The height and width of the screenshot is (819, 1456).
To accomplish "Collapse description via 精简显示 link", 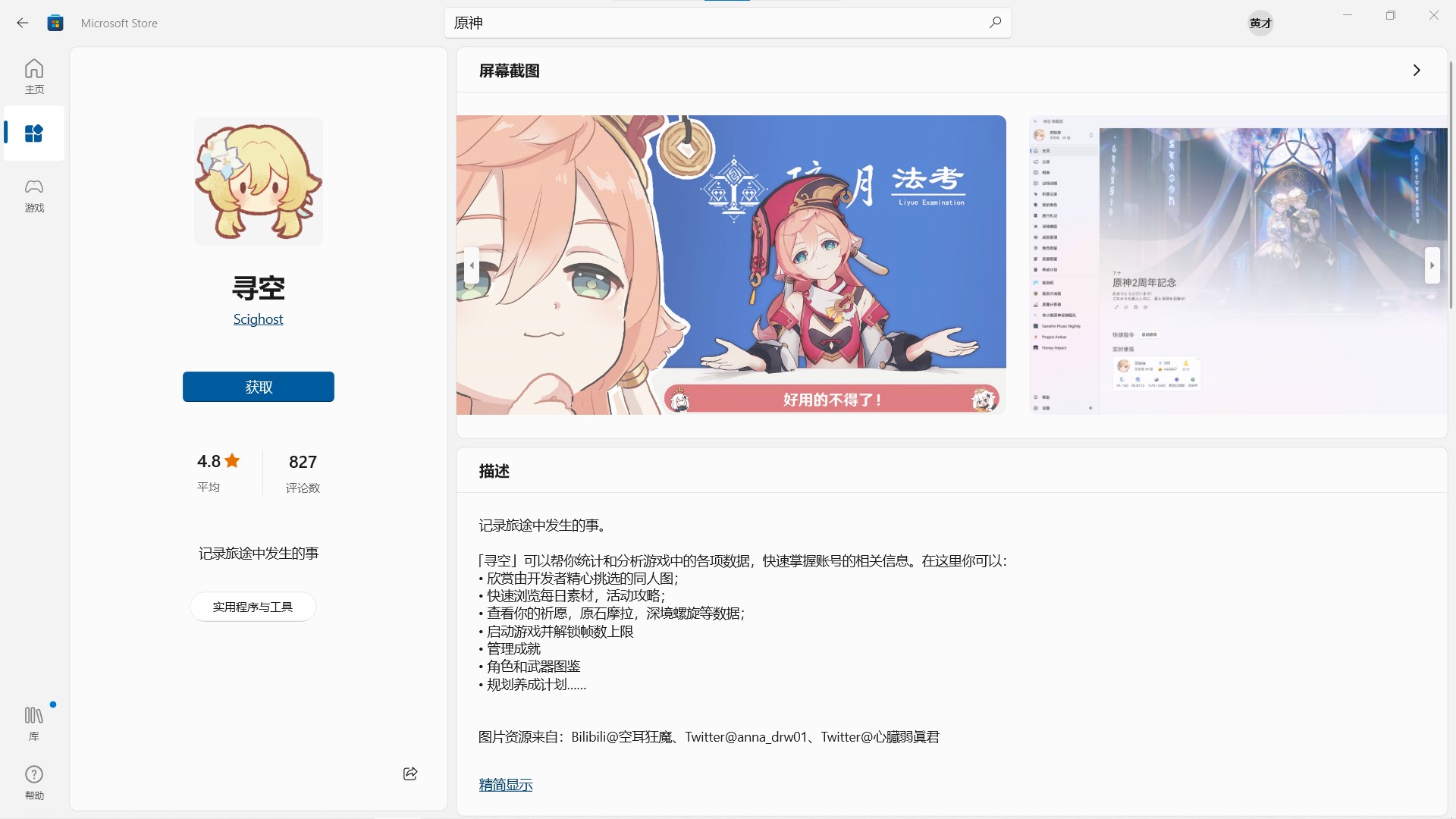I will tap(506, 785).
